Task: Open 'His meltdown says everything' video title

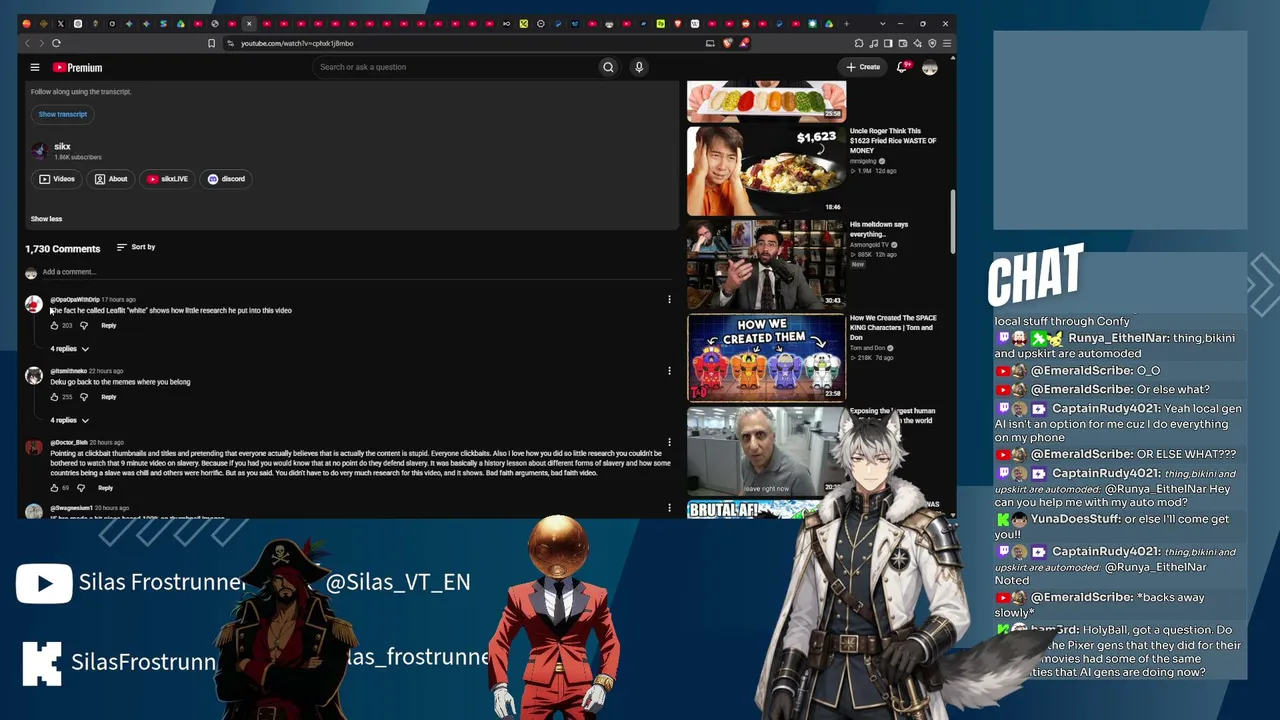Action: pyautogui.click(x=879, y=229)
